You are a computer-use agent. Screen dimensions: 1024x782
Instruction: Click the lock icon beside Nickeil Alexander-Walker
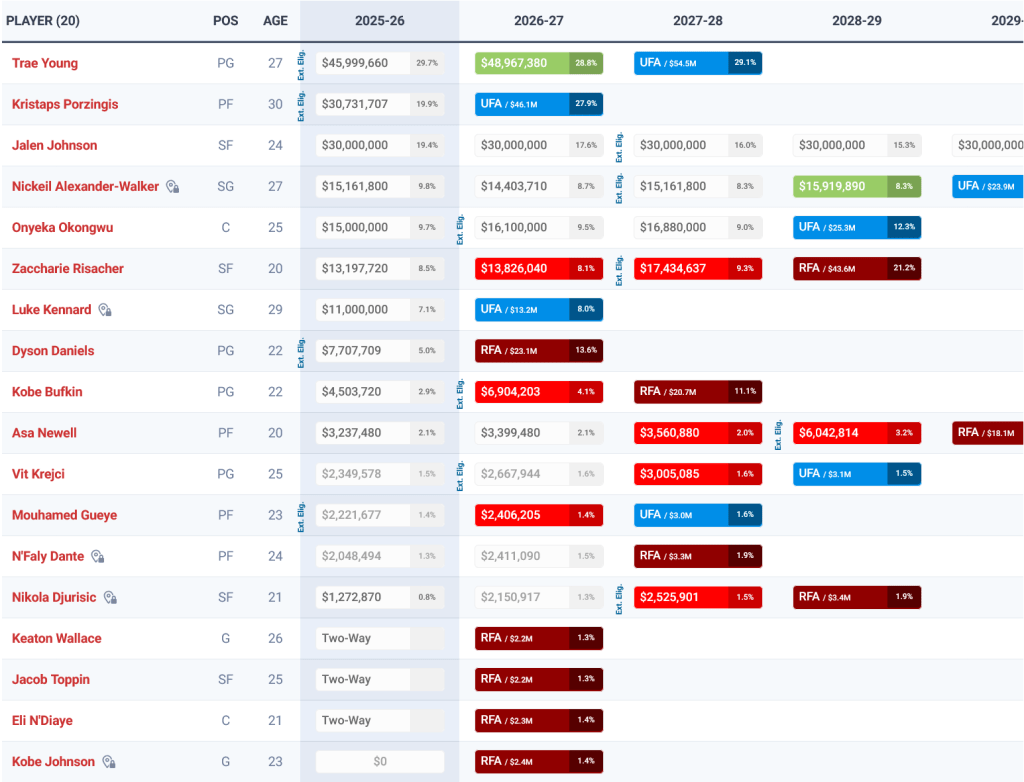point(173,186)
